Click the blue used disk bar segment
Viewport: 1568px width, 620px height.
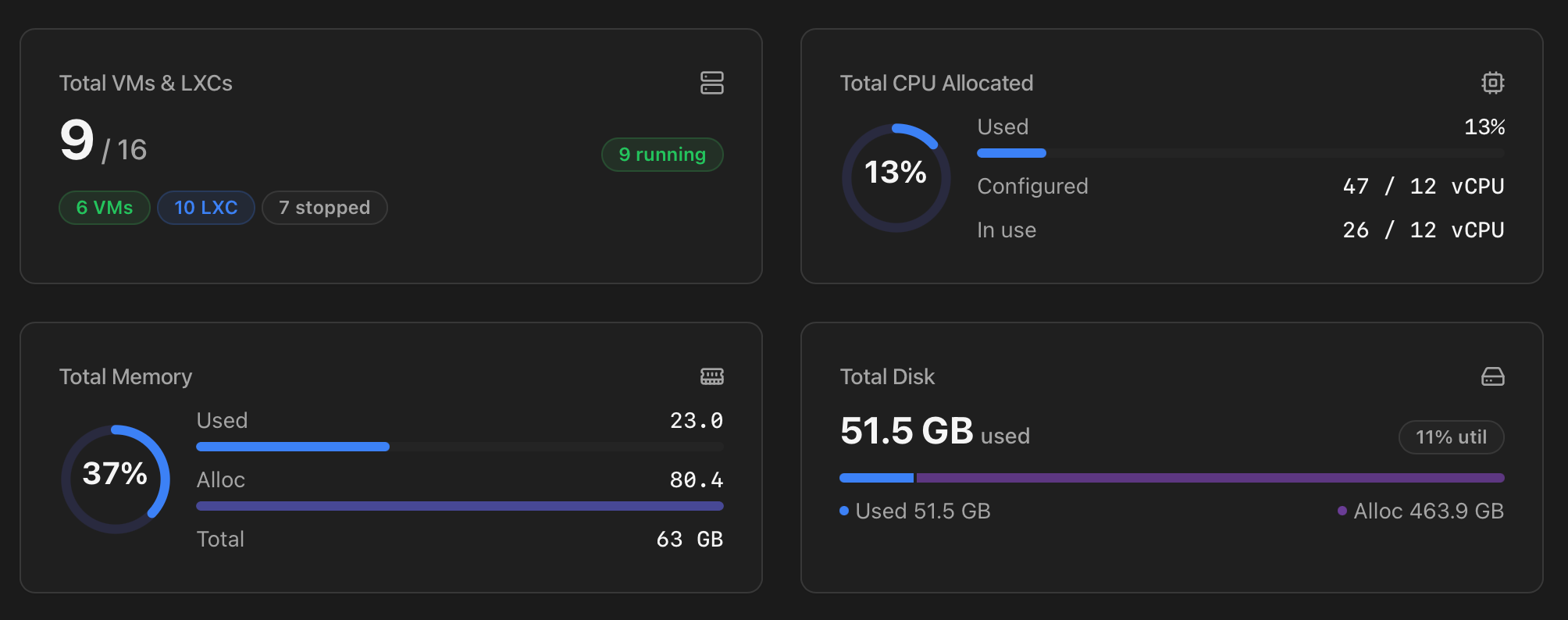pyautogui.click(x=876, y=478)
